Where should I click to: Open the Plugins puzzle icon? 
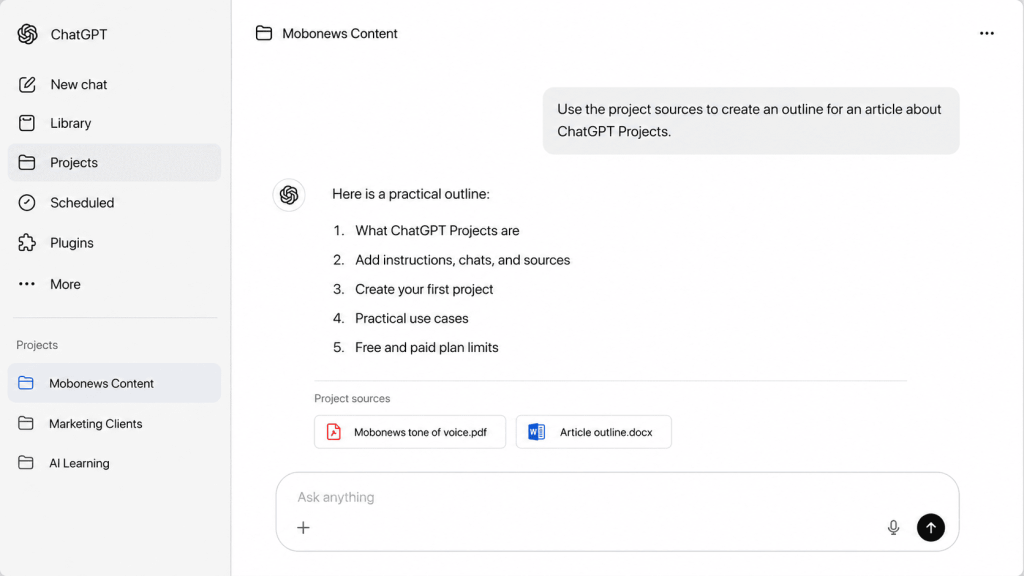tap(27, 242)
